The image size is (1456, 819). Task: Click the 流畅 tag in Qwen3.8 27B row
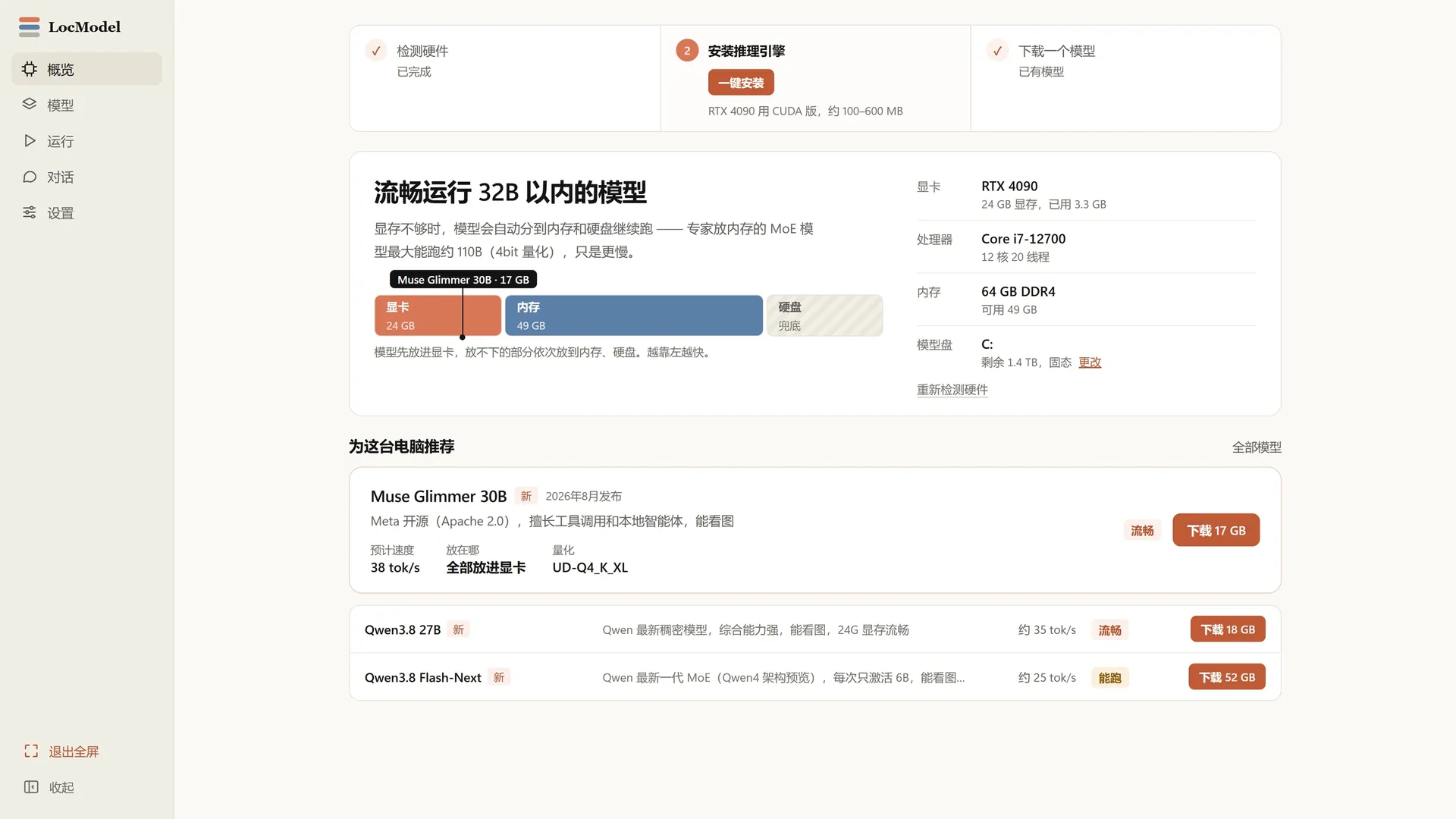tap(1109, 630)
